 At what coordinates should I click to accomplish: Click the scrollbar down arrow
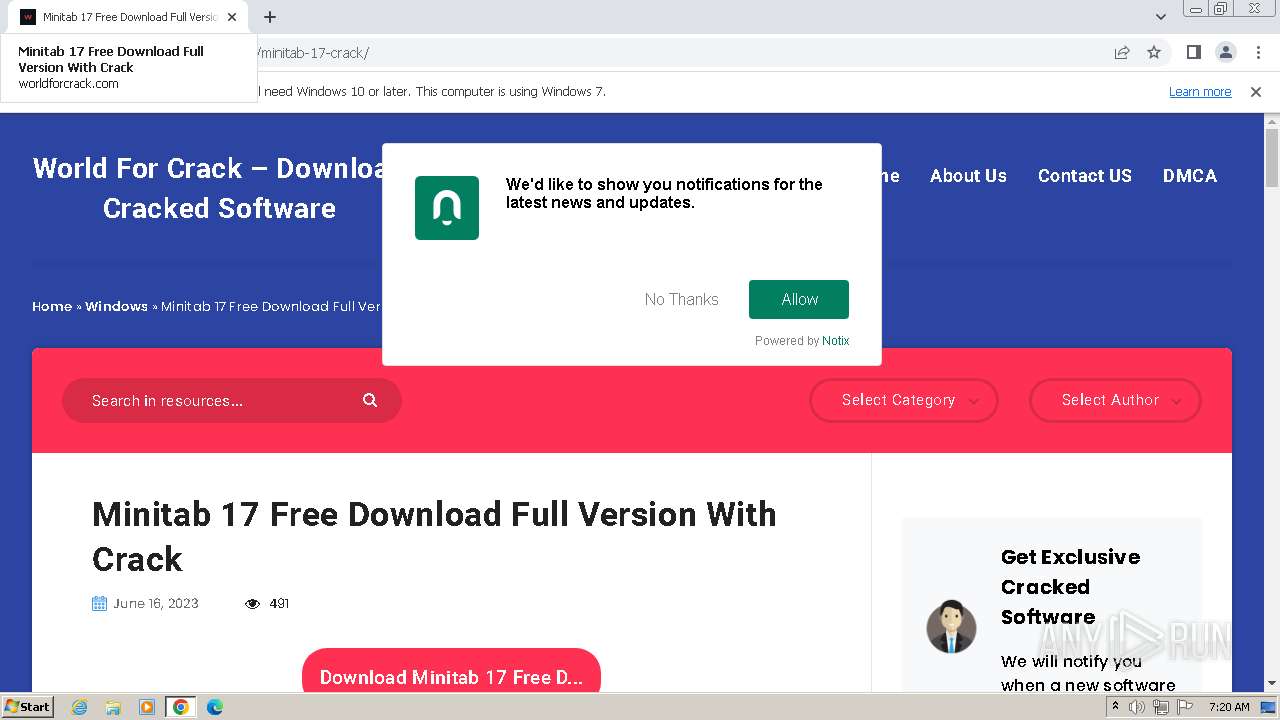pyautogui.click(x=1272, y=683)
